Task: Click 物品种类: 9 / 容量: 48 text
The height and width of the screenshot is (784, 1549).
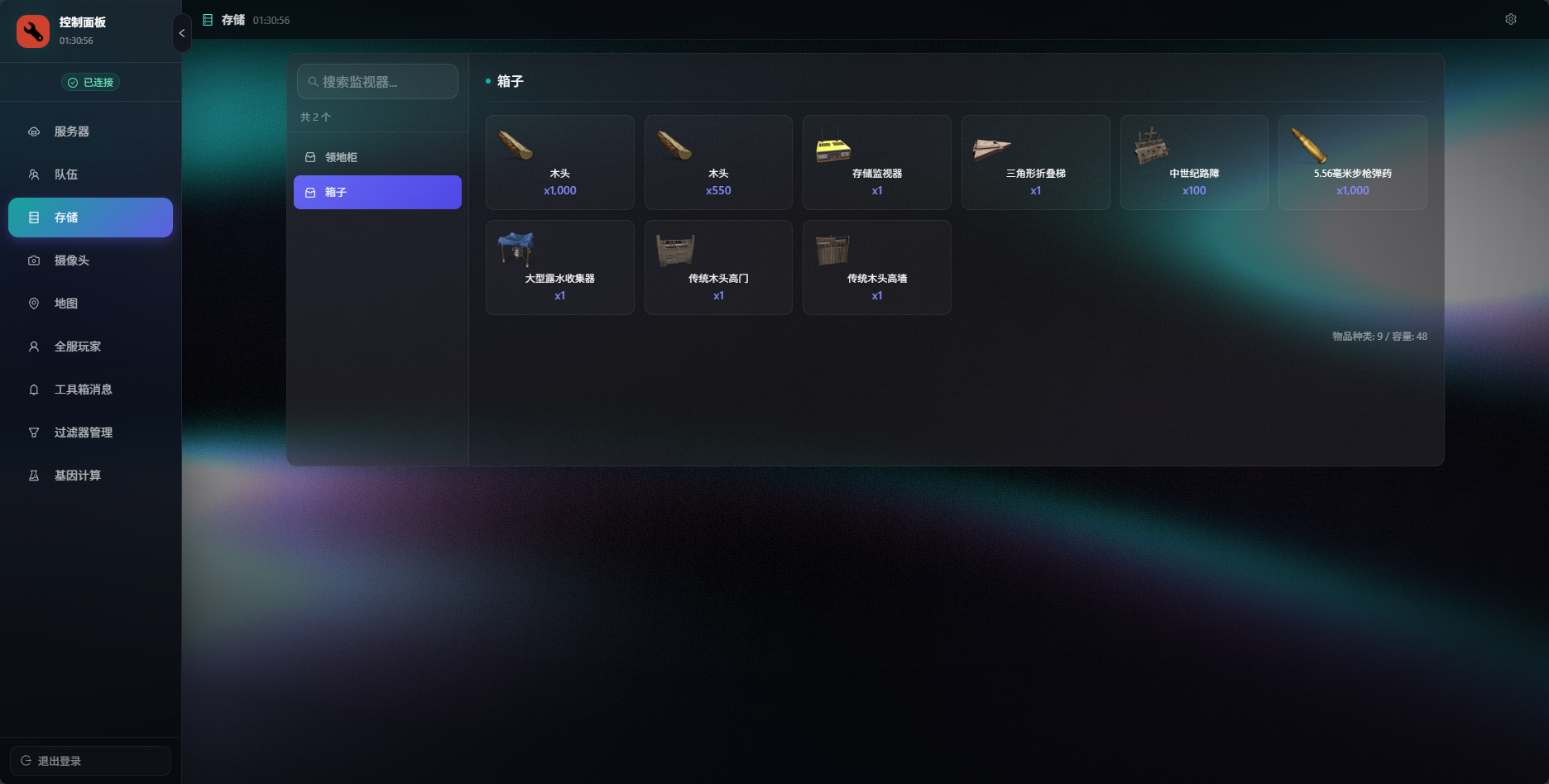Action: [x=1379, y=337]
